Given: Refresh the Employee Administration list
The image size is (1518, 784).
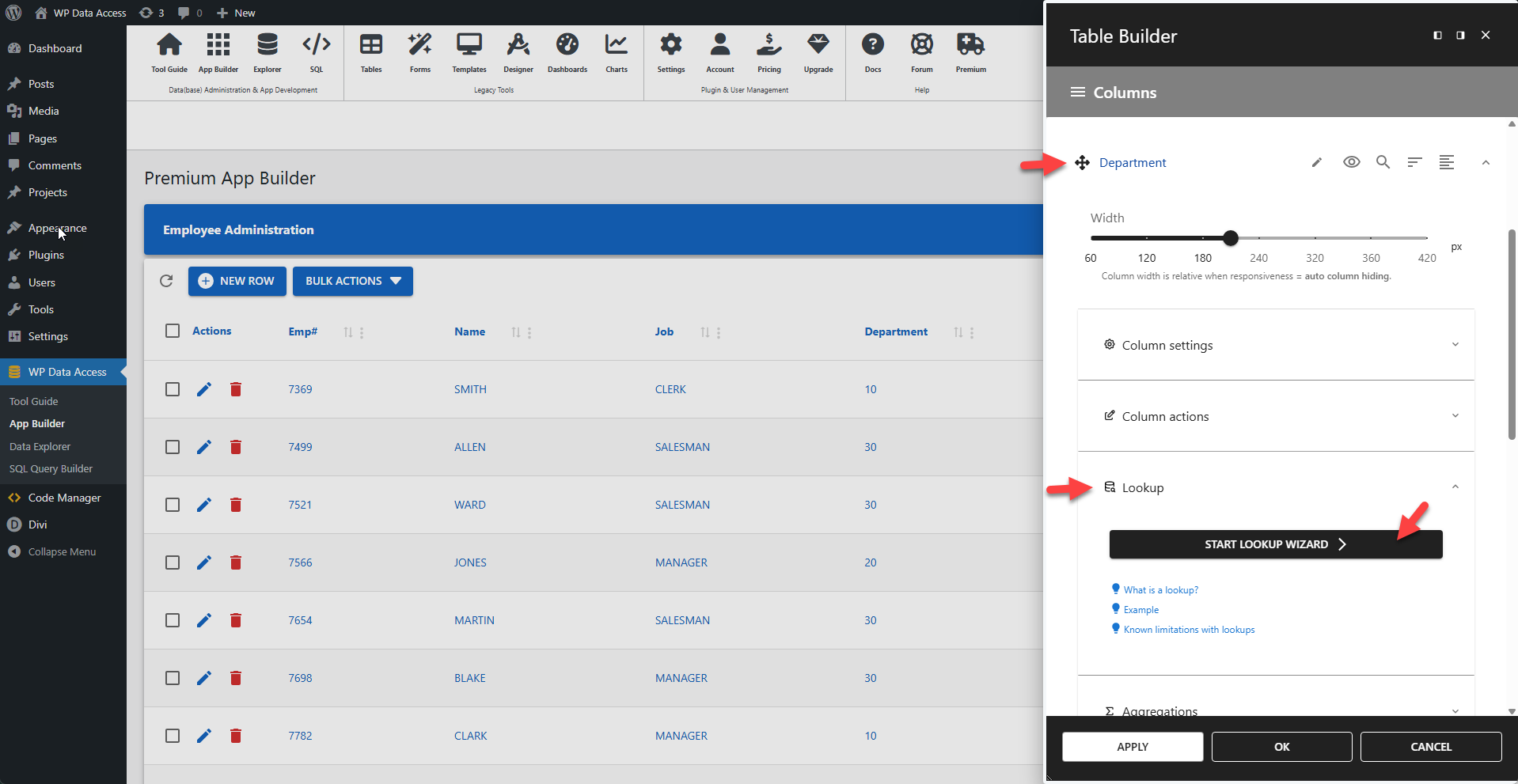Looking at the screenshot, I should click(x=166, y=281).
